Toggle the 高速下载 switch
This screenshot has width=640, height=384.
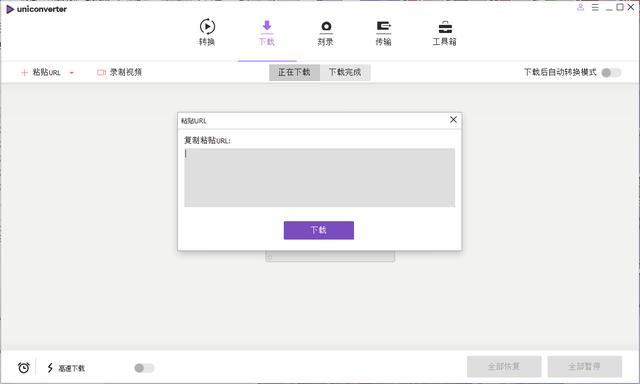144,368
